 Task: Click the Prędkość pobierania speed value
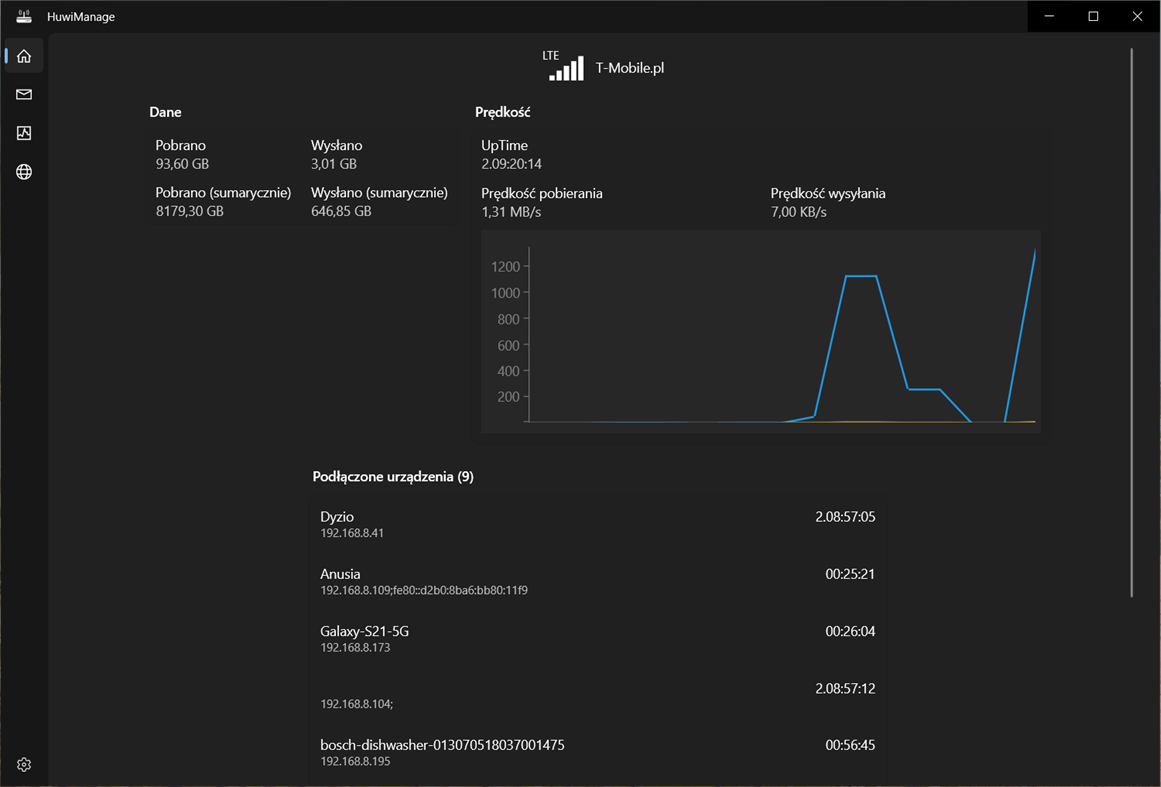point(542,202)
